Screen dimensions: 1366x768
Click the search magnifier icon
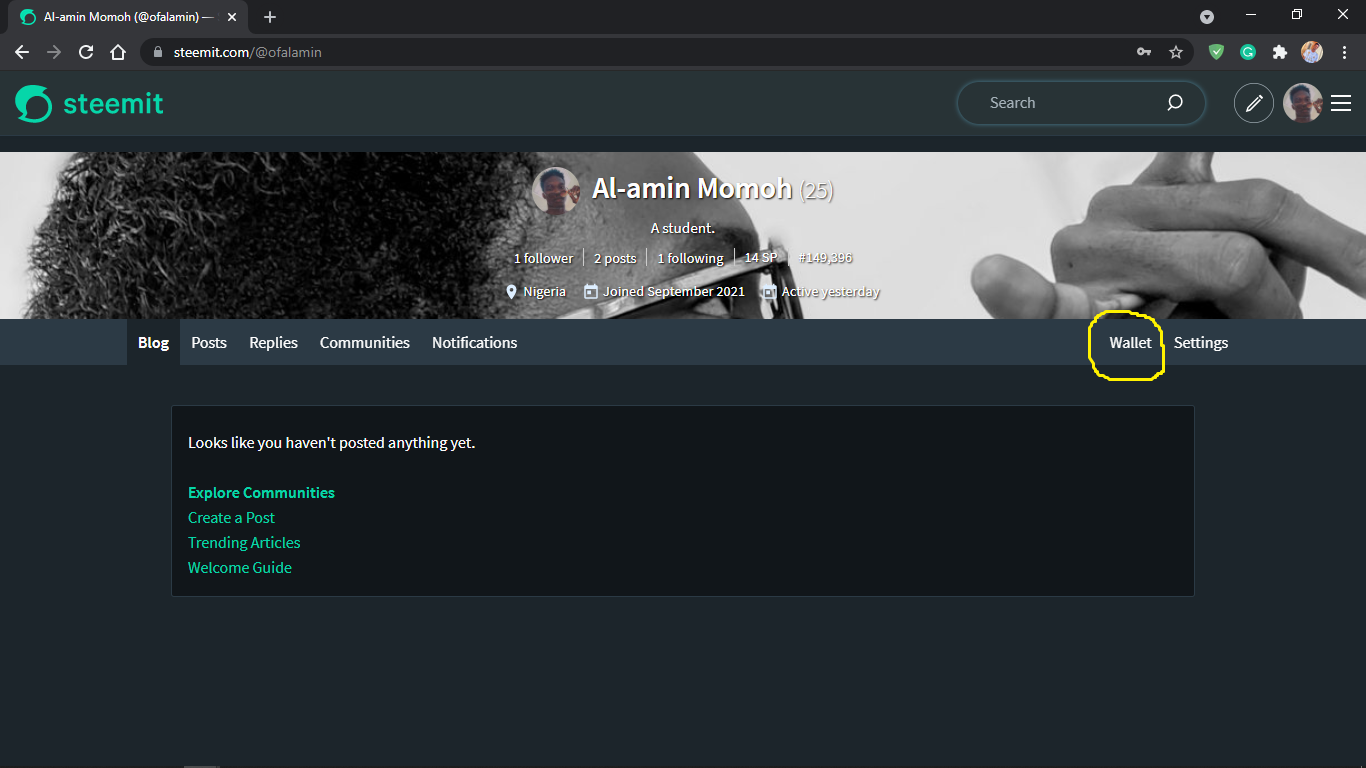click(1175, 103)
